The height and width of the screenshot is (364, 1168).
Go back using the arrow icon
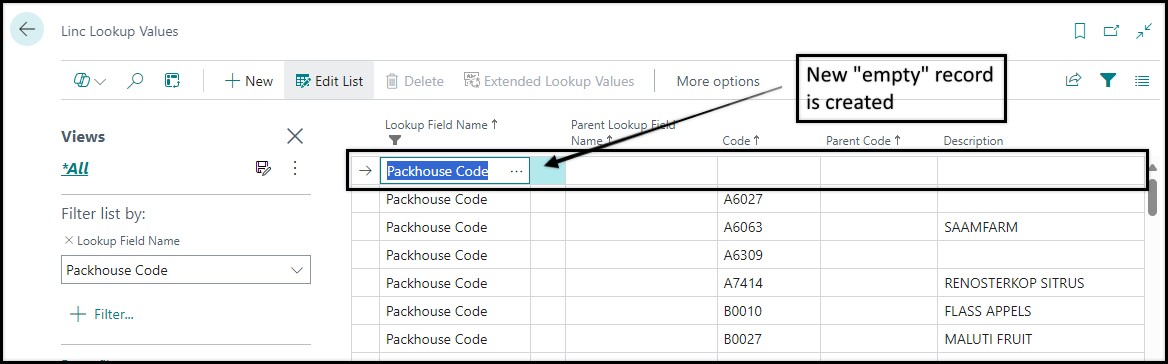[27, 30]
